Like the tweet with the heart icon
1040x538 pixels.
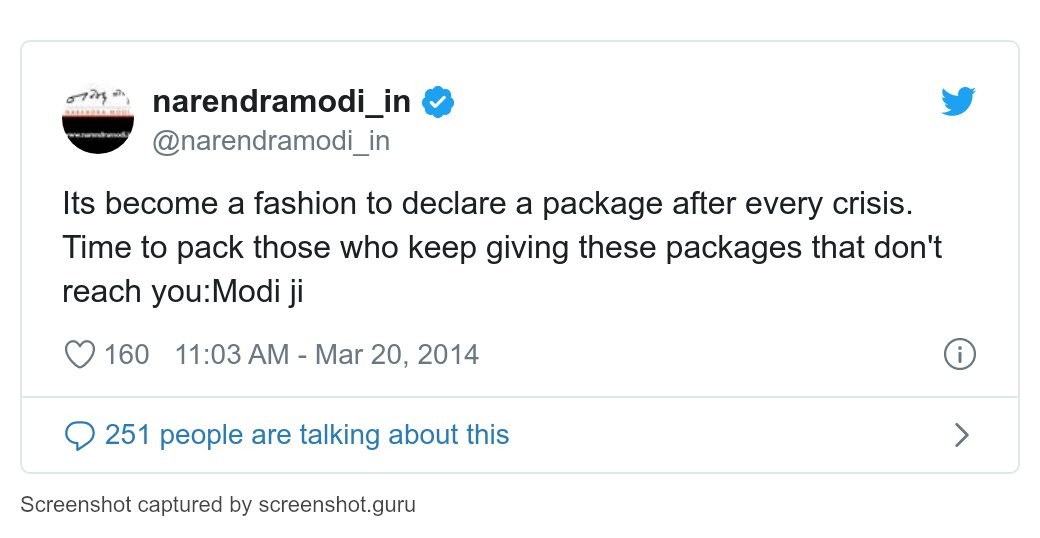[x=79, y=354]
